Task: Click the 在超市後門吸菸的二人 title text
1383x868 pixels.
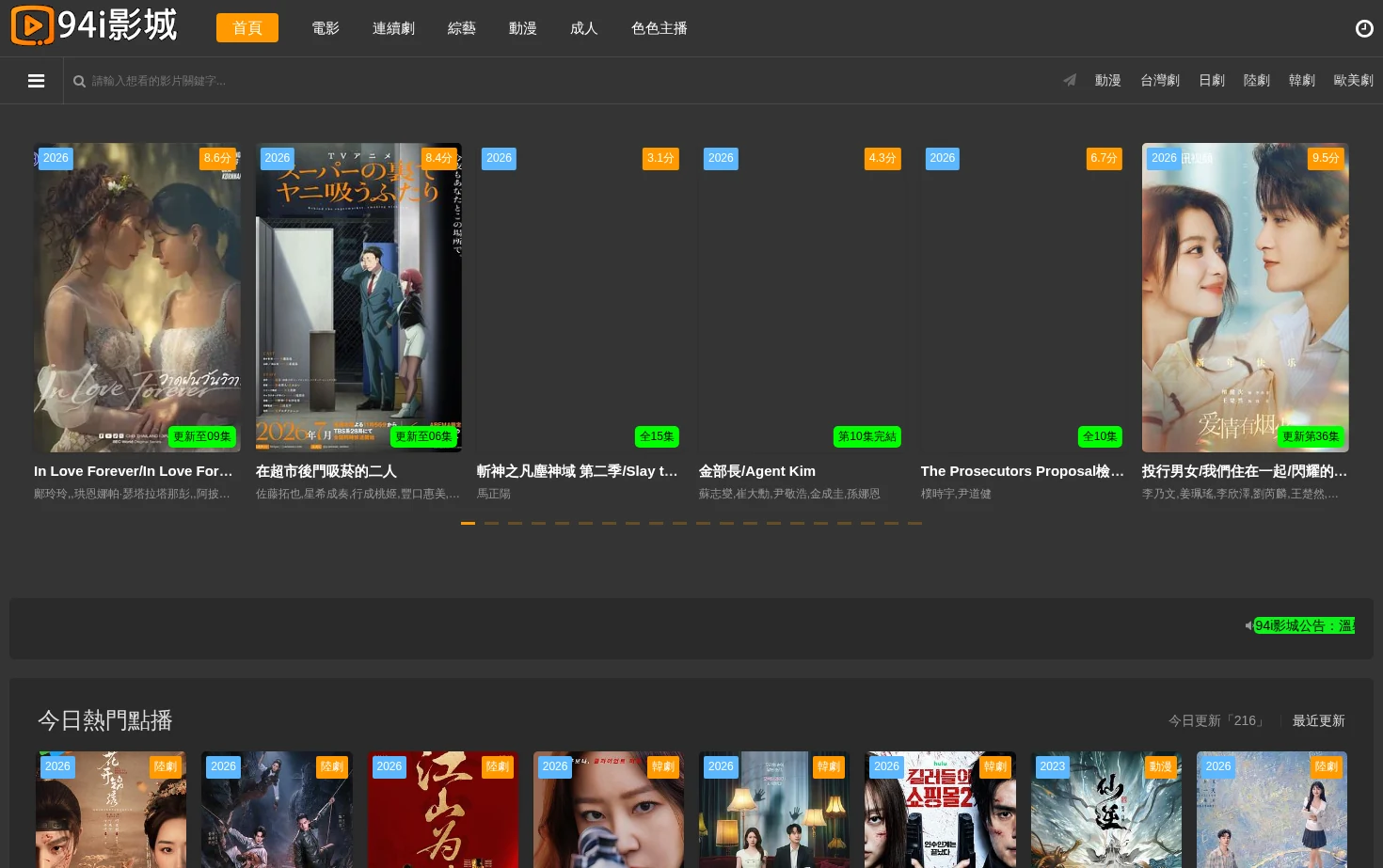Action: point(326,471)
